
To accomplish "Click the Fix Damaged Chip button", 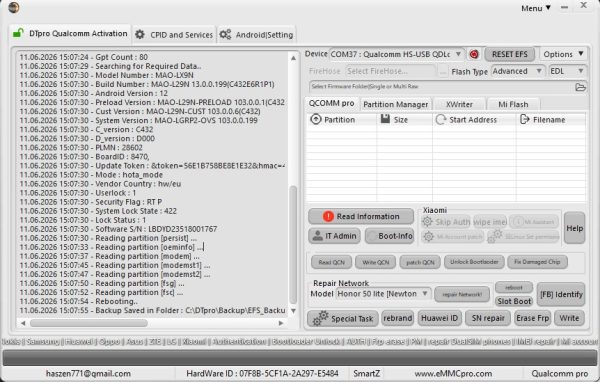I will 537,262.
